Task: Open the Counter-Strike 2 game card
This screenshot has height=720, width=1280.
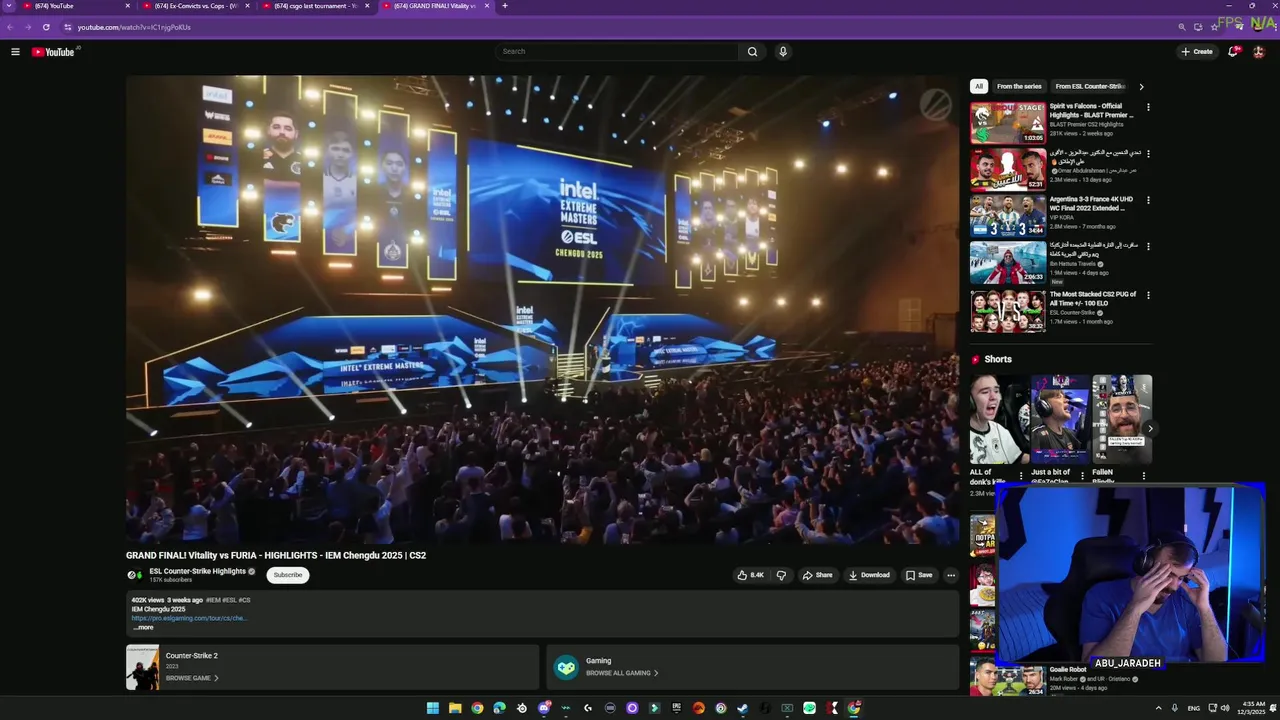Action: 332,667
